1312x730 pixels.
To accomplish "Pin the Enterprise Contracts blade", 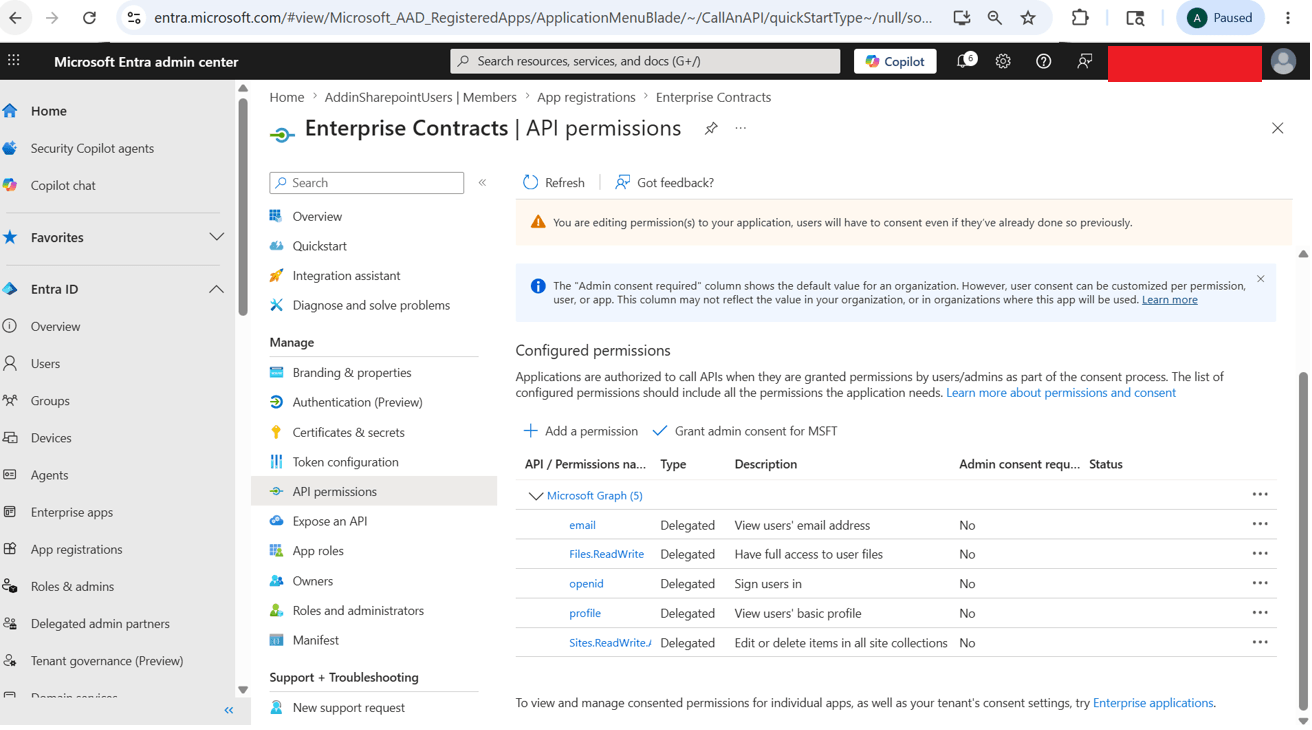I will (x=711, y=128).
